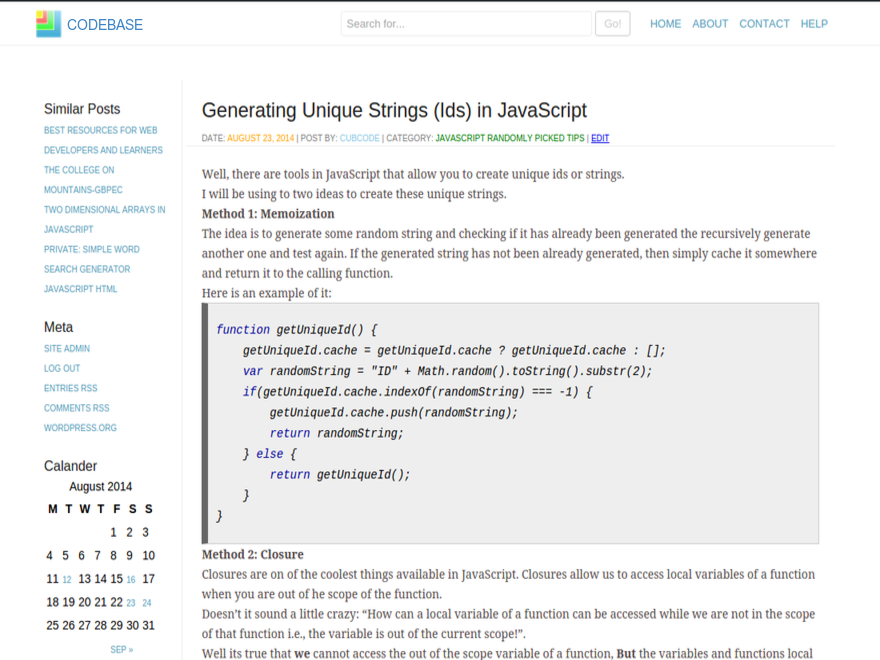This screenshot has width=880, height=660.
Task: View posts by author CUBCODE
Action: [359, 138]
